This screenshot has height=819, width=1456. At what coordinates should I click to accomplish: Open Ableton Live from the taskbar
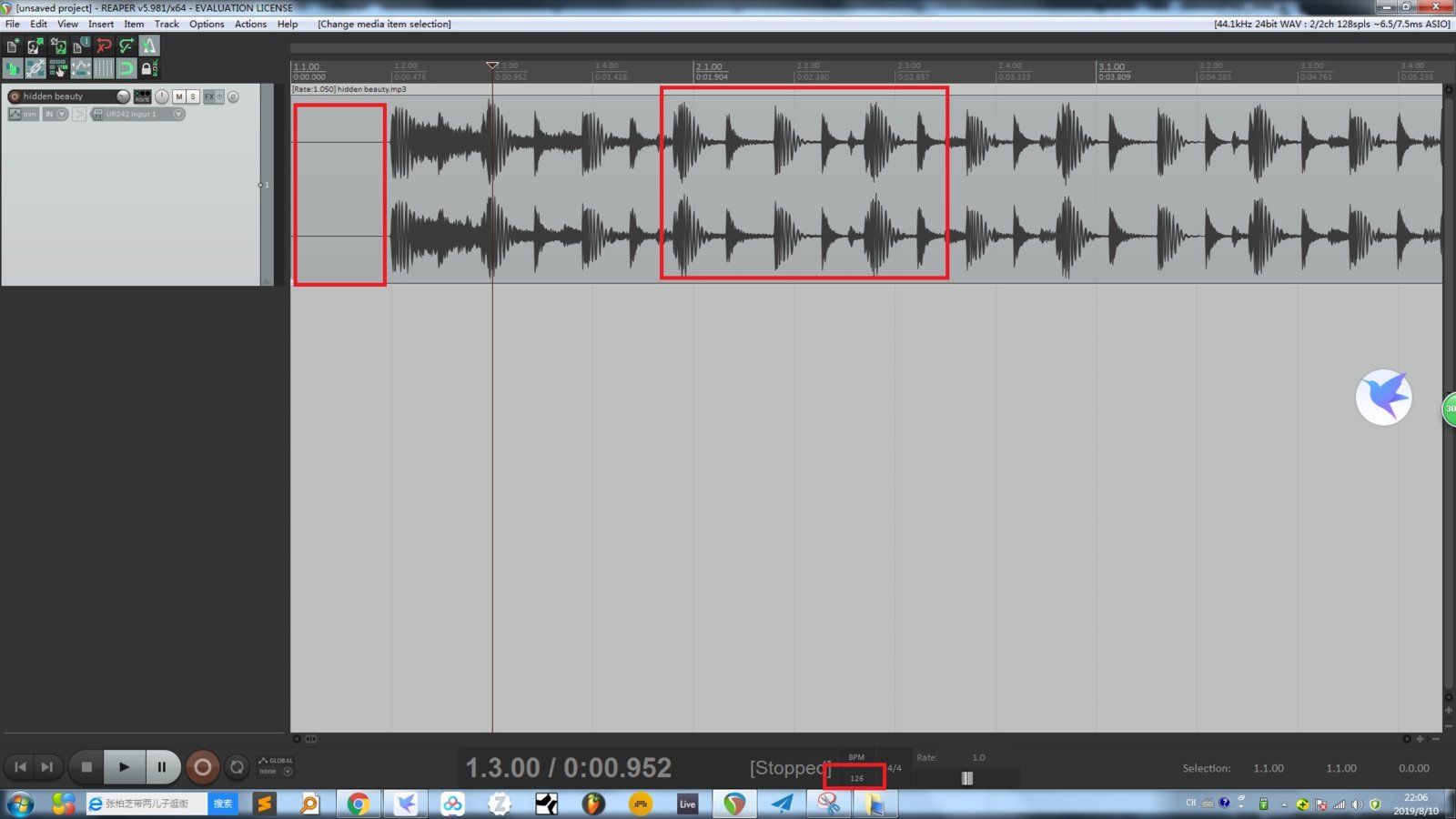point(687,804)
